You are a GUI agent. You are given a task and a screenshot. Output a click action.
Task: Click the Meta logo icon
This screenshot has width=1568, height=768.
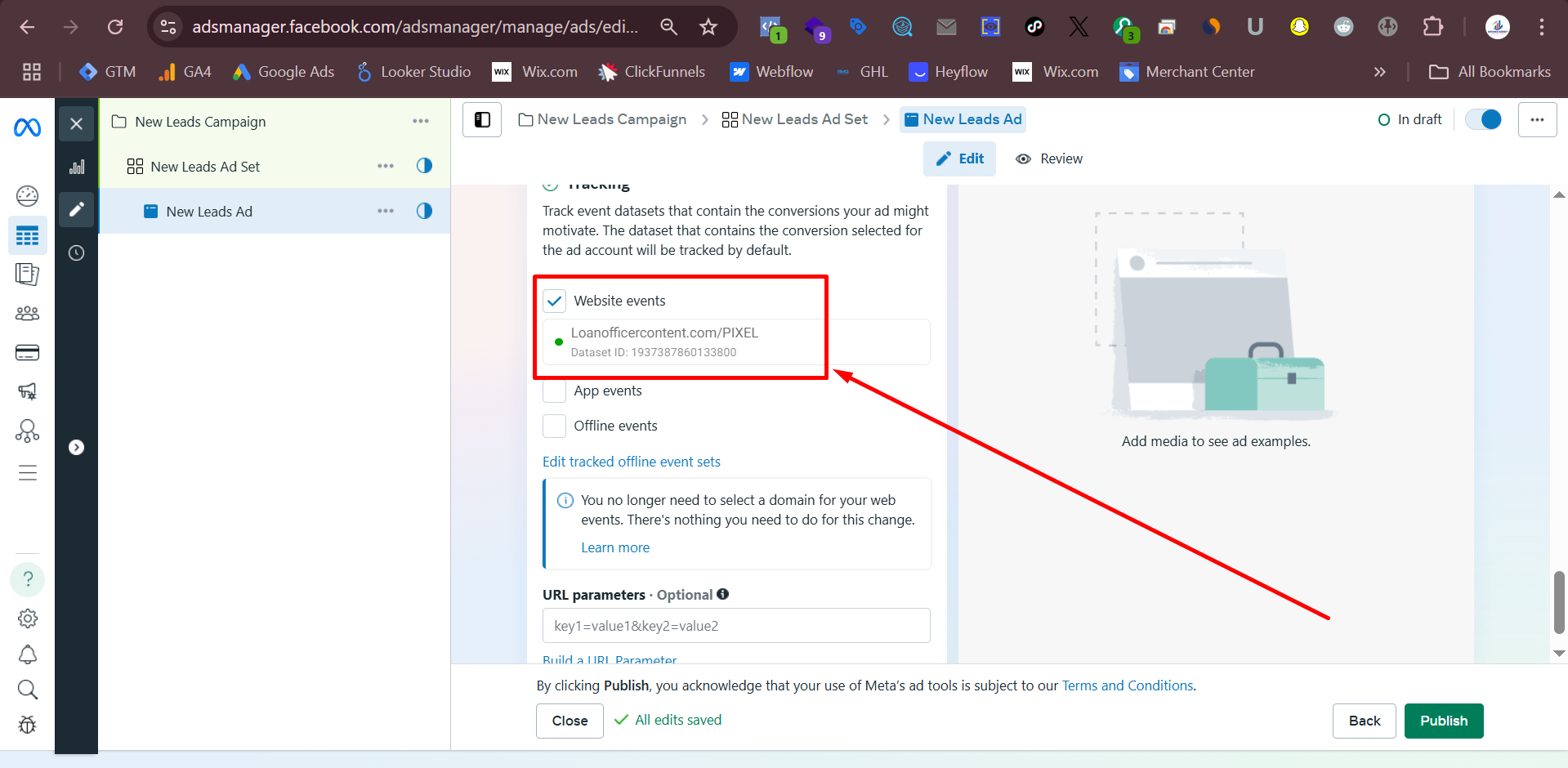[27, 127]
